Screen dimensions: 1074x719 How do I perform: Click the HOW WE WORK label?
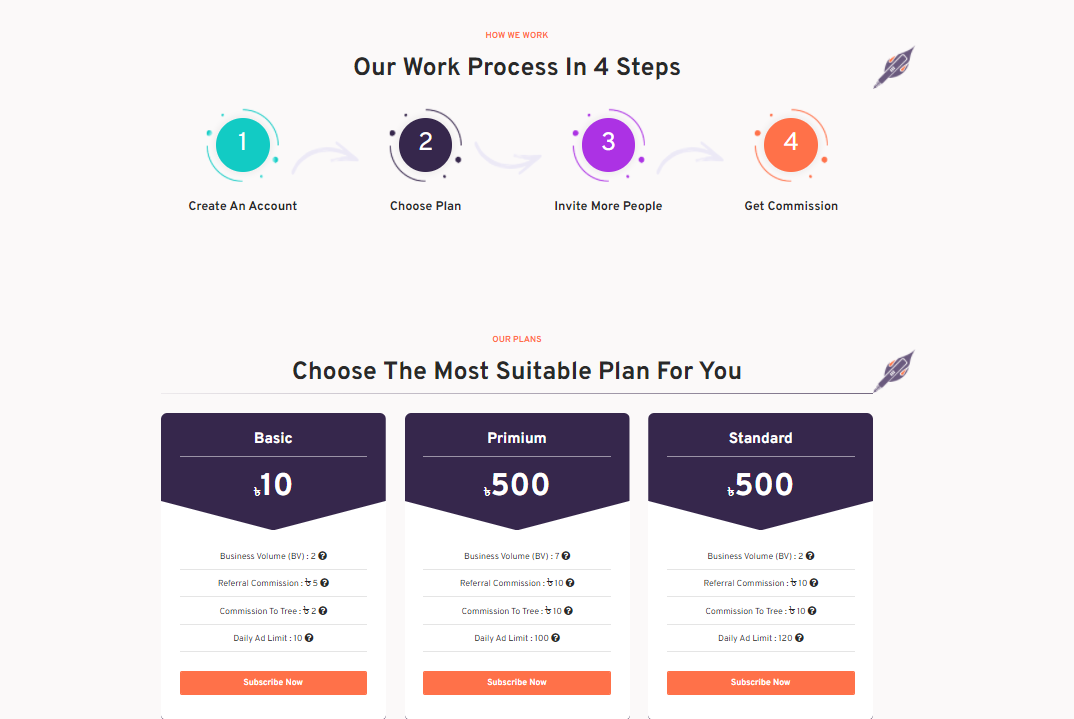pos(516,34)
